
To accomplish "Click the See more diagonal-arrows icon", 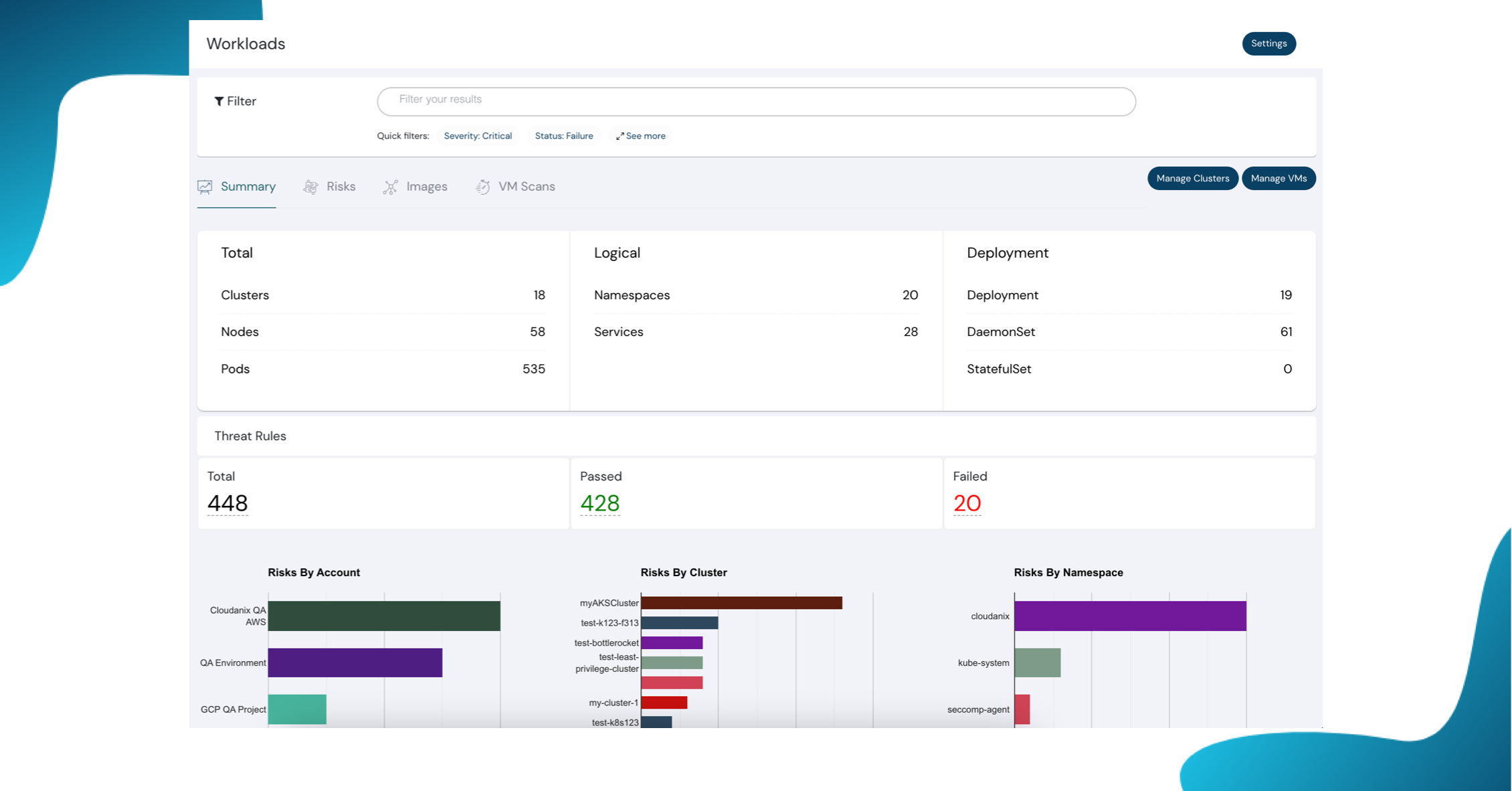I will (x=619, y=136).
